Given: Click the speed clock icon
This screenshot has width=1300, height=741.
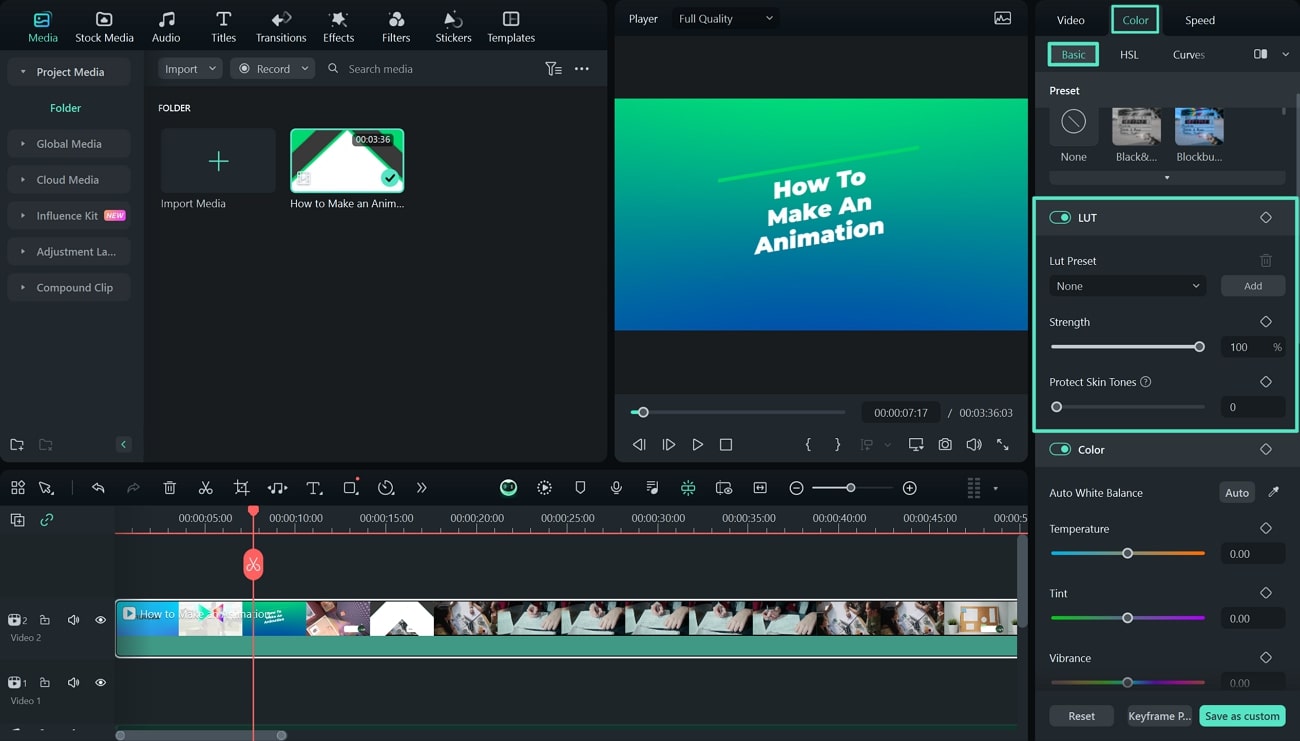Looking at the screenshot, I should coord(386,488).
